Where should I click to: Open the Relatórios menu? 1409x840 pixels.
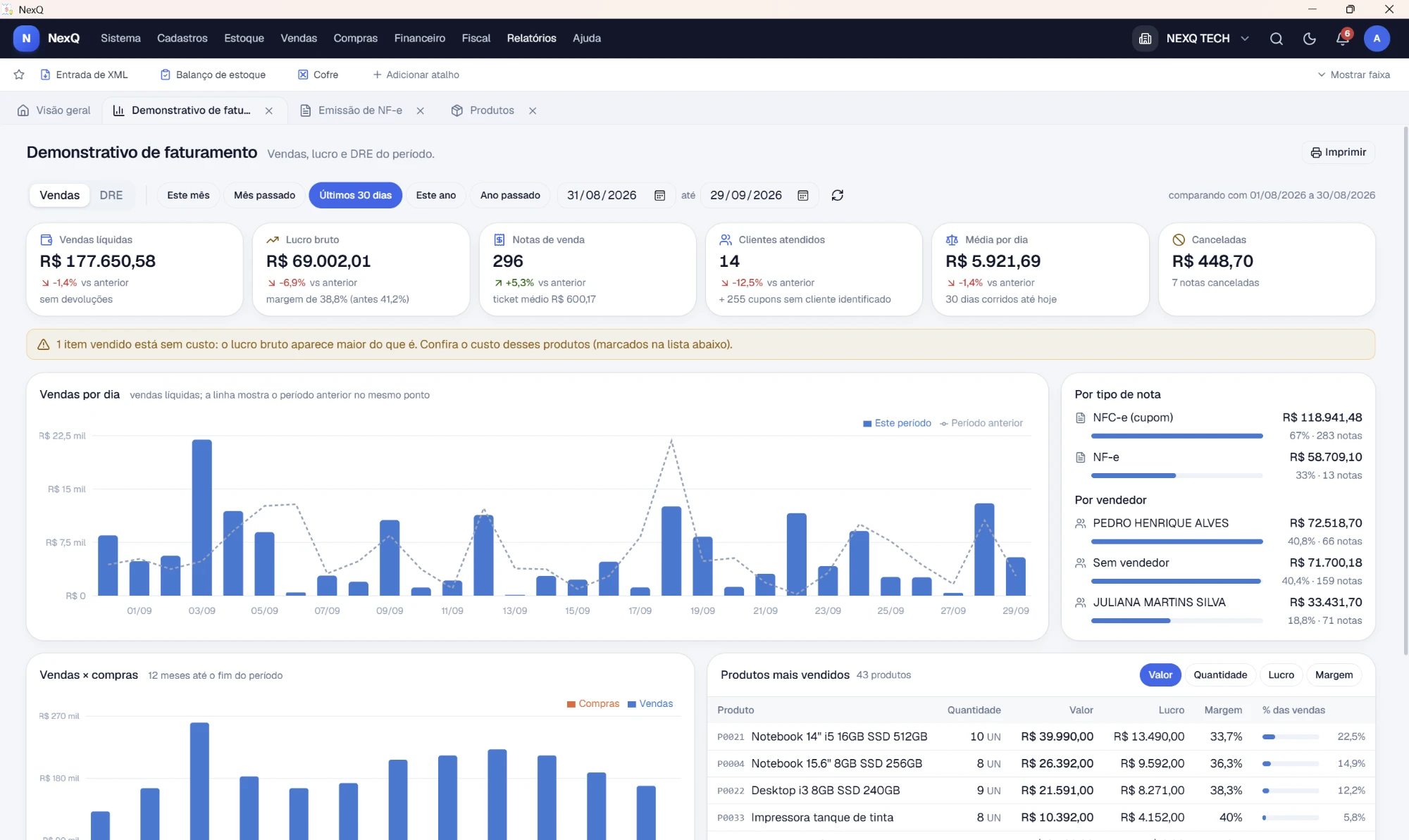531,39
